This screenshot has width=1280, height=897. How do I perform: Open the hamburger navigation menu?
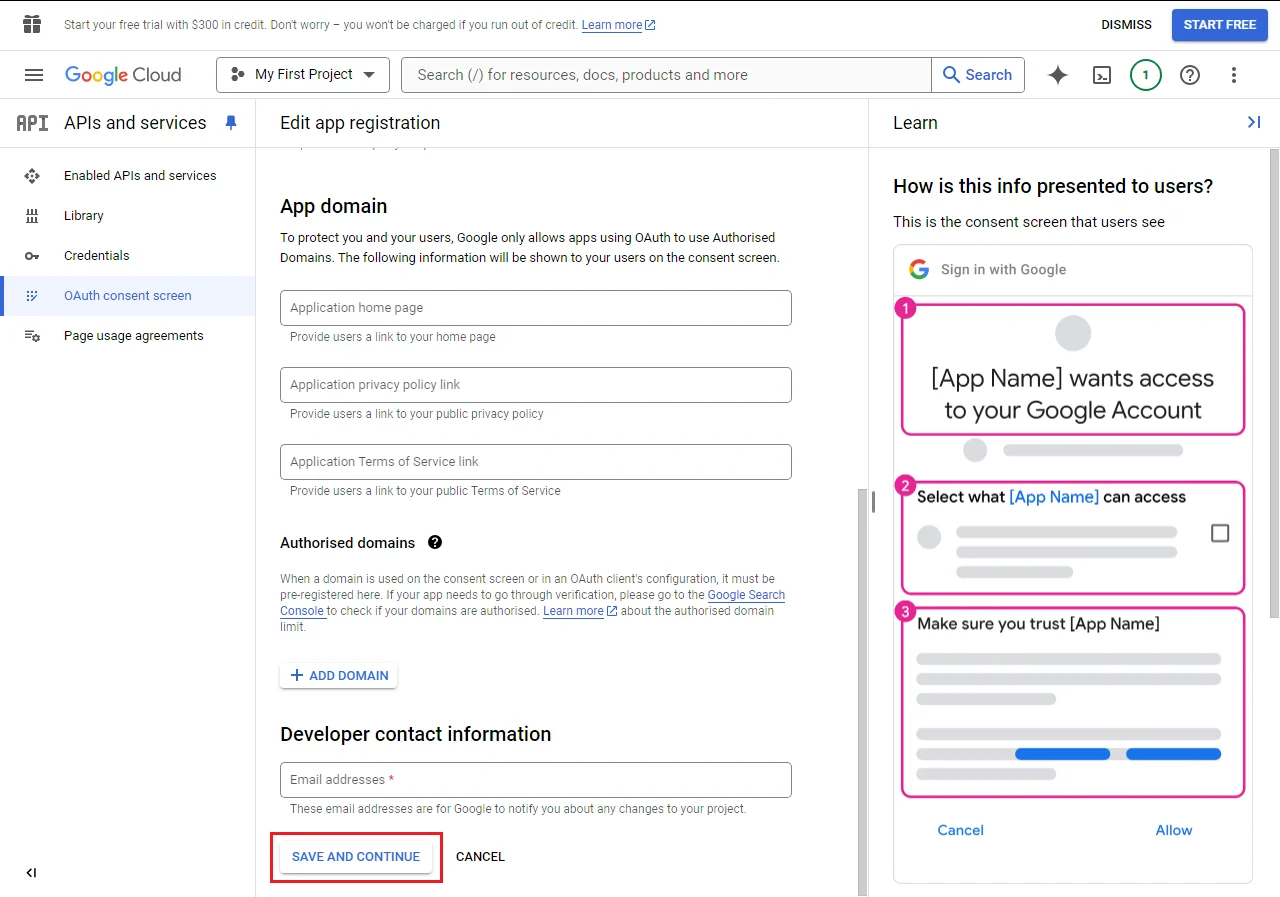[x=34, y=75]
